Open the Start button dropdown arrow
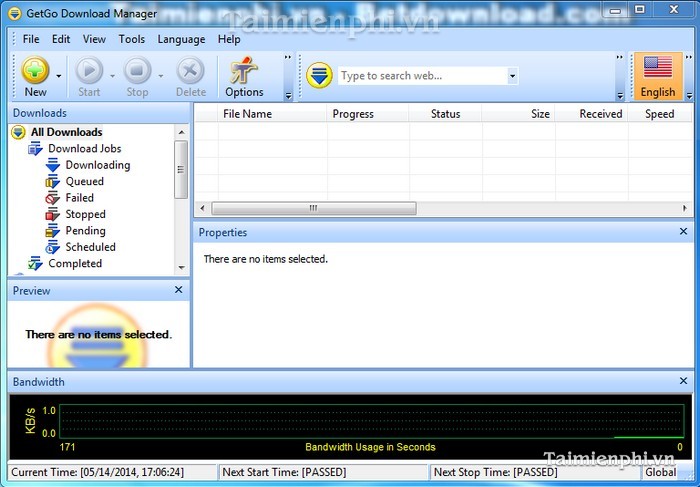The image size is (700, 487). tap(112, 76)
